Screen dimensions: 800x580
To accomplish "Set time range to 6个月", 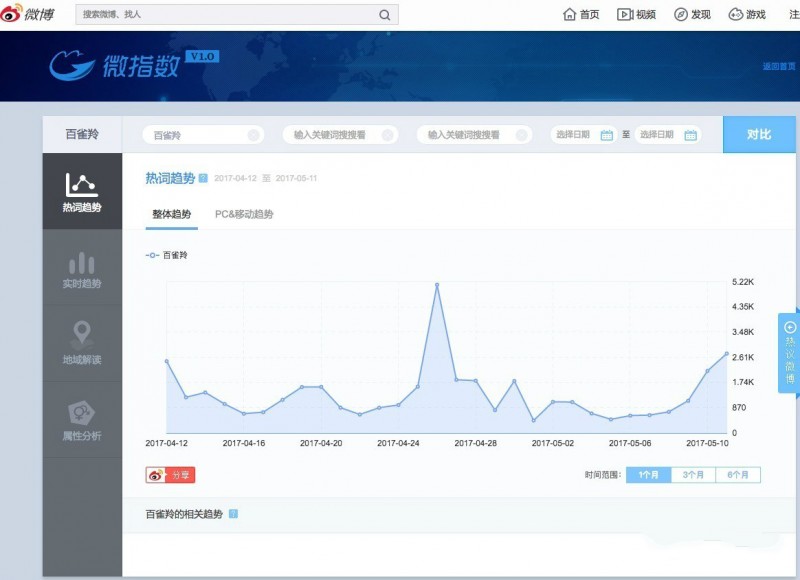I will [x=738, y=475].
